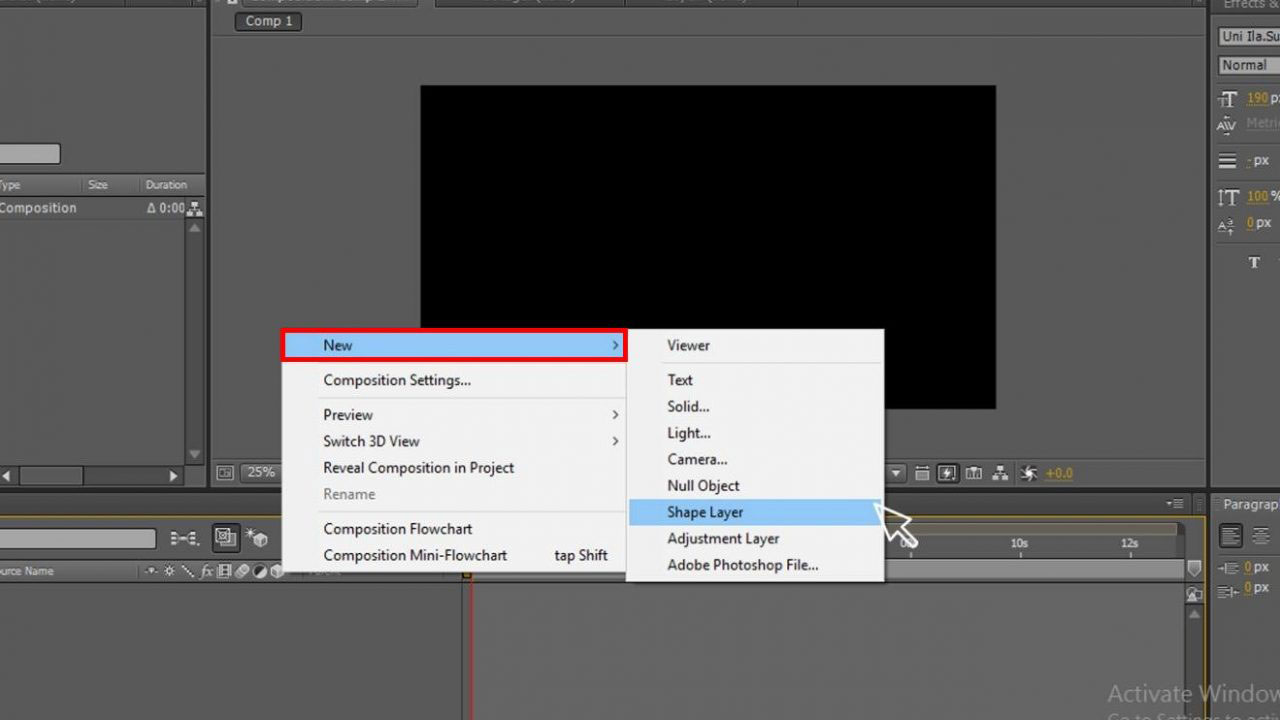Click the Activate Windows text
The image size is (1280, 720).
[x=1192, y=693]
